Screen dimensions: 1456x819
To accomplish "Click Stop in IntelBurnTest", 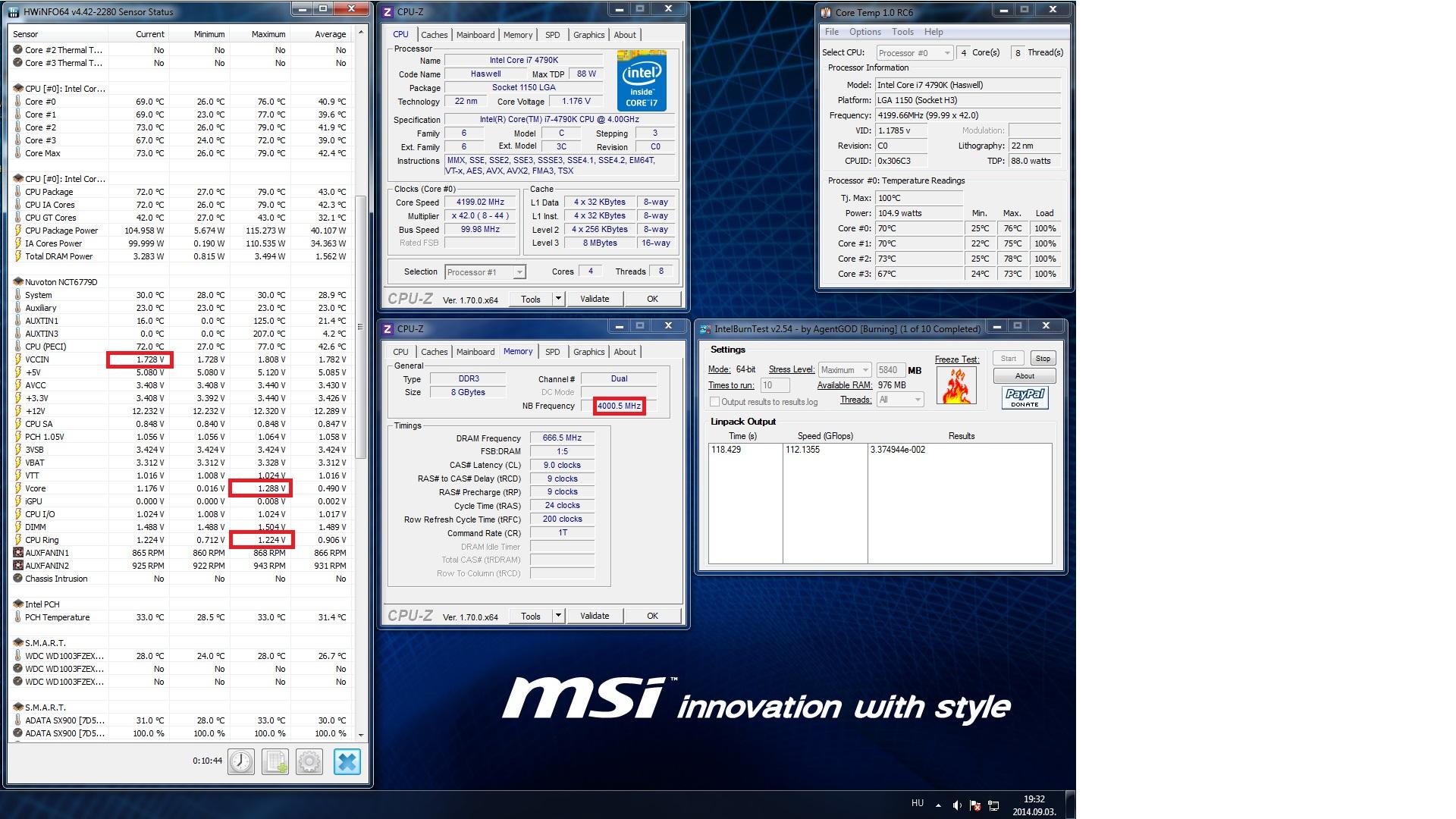I will [x=1043, y=359].
